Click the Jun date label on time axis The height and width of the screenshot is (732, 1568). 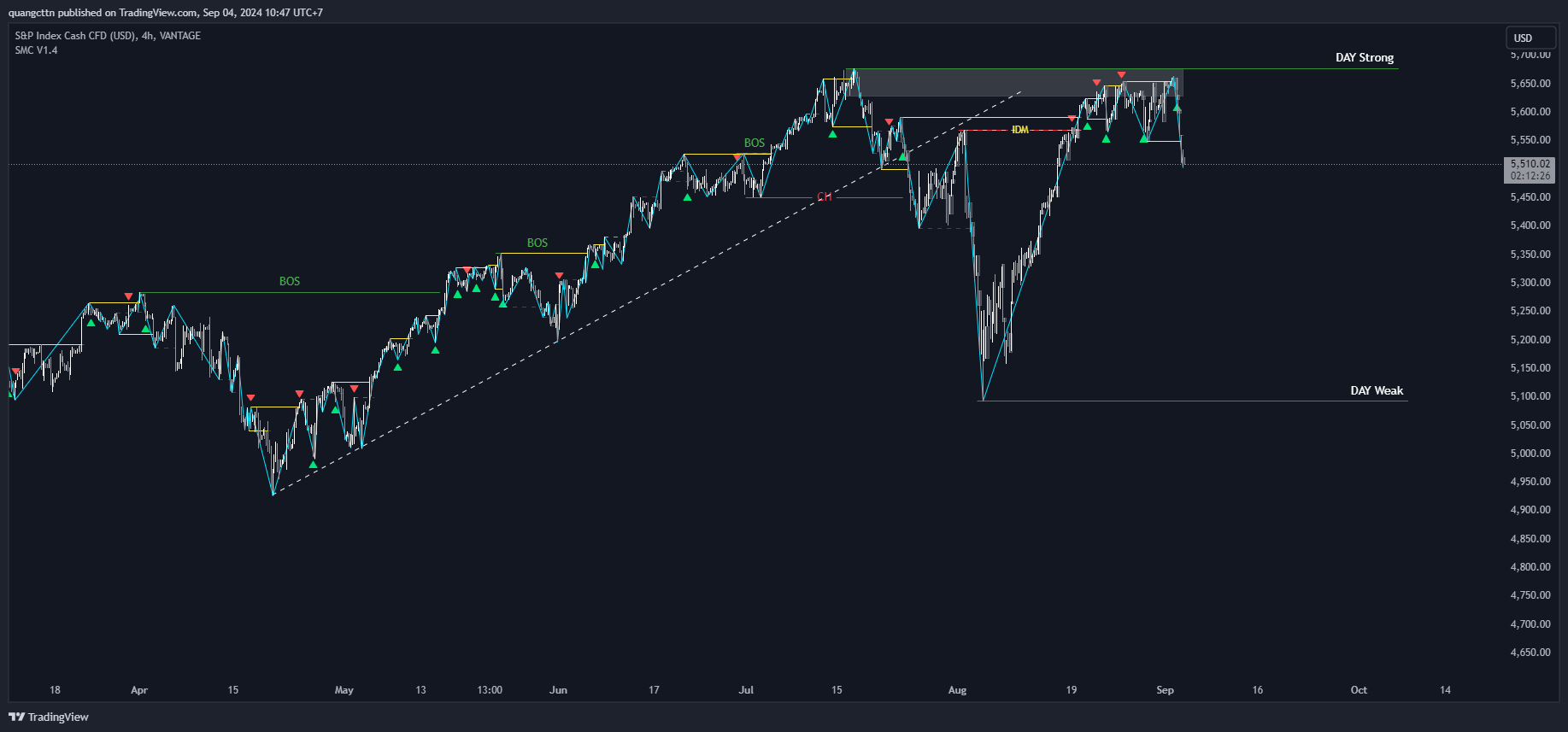[x=558, y=690]
